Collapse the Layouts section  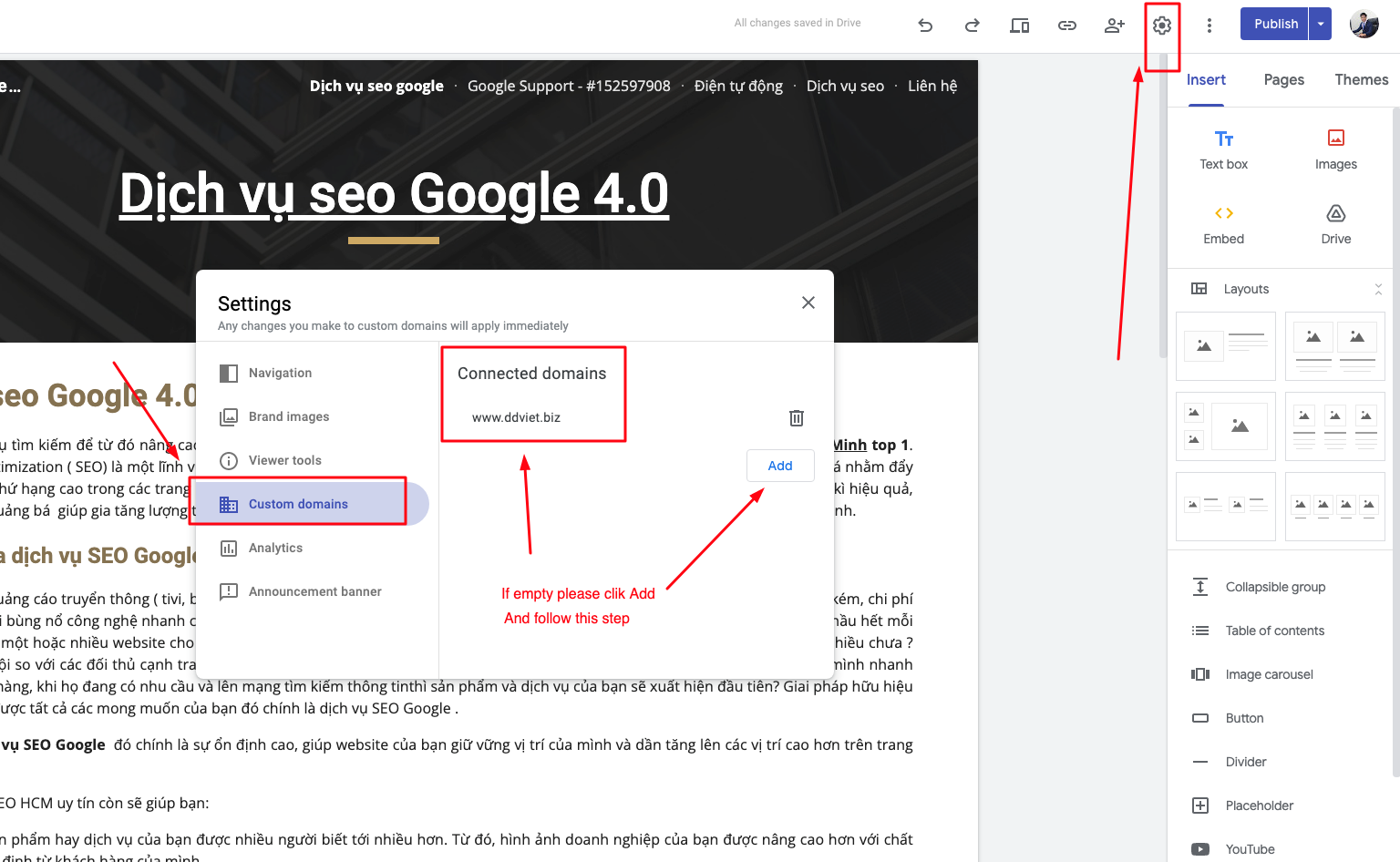click(x=1378, y=289)
